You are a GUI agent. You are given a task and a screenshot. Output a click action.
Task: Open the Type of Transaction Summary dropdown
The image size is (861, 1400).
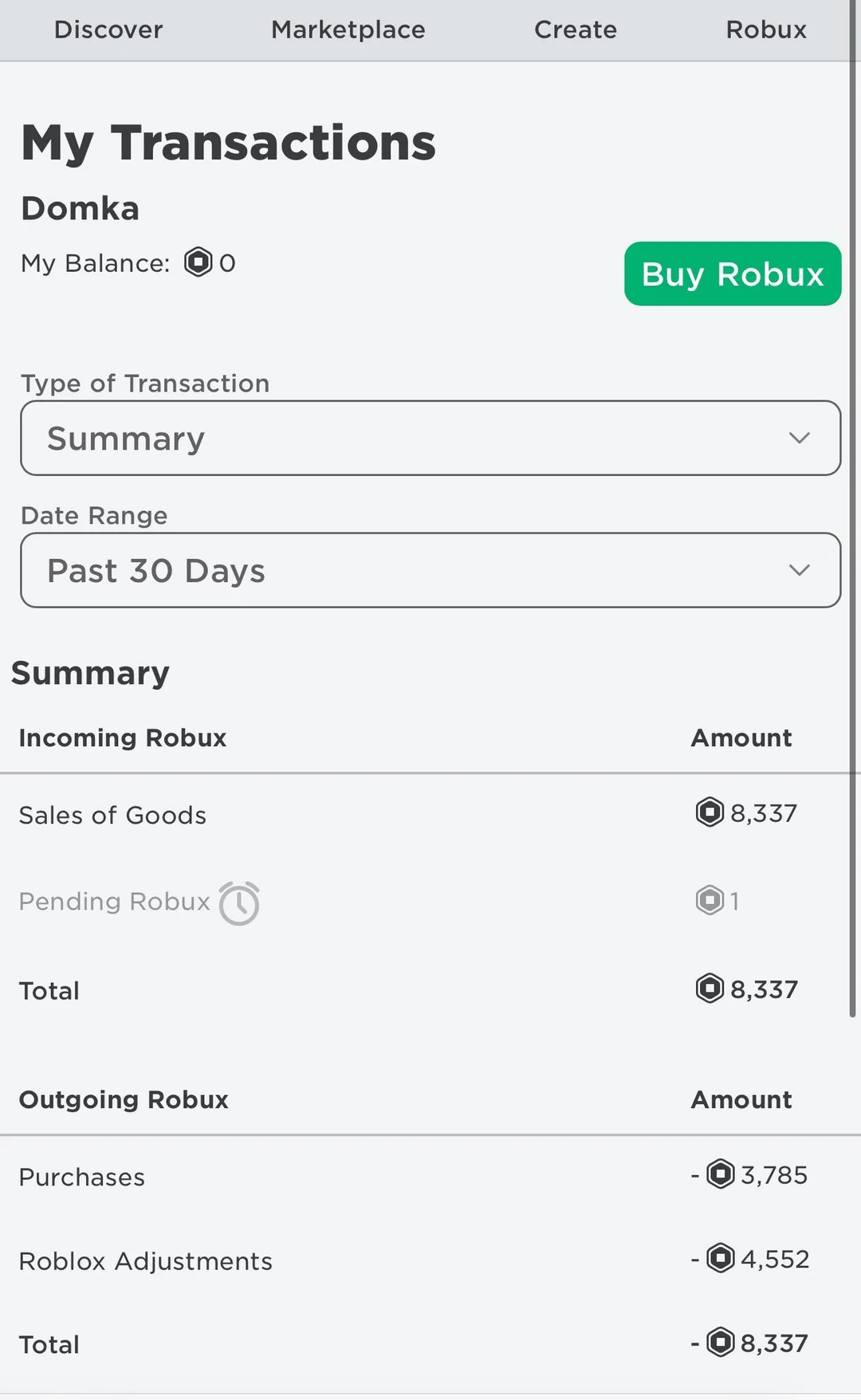point(431,438)
